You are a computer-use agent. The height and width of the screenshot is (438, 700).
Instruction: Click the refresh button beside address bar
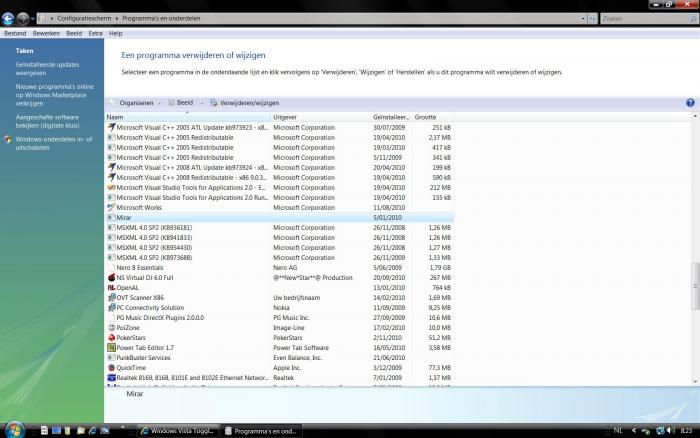point(593,18)
